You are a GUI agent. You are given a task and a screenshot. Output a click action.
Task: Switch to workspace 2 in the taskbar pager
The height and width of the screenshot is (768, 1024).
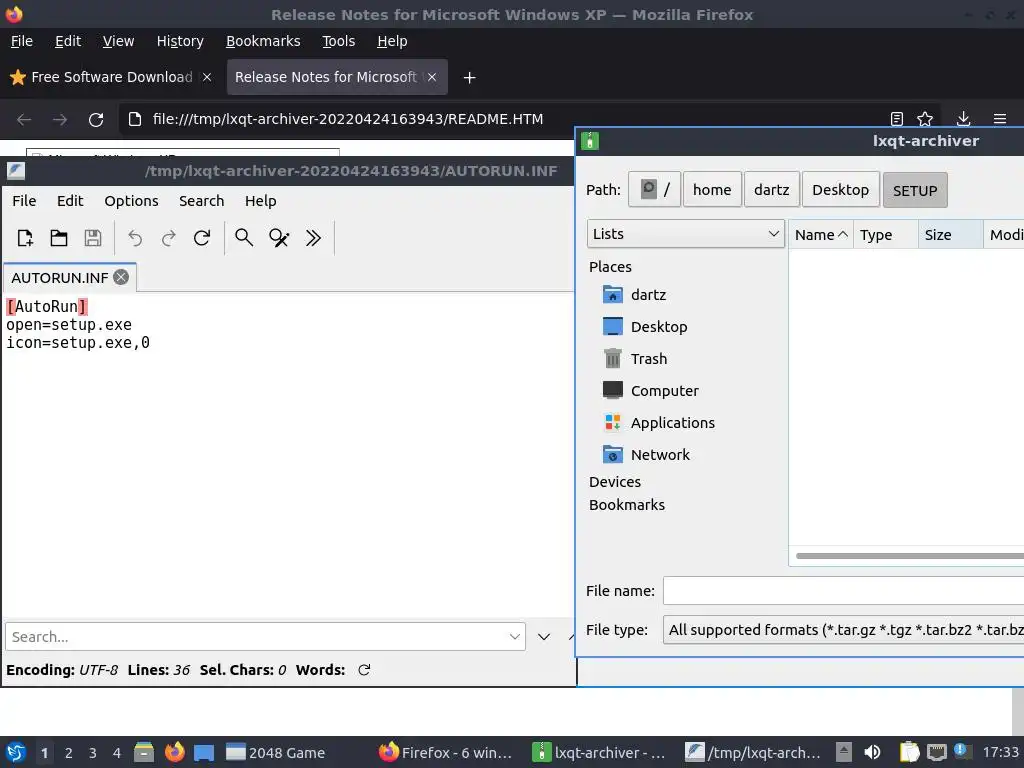click(x=69, y=753)
